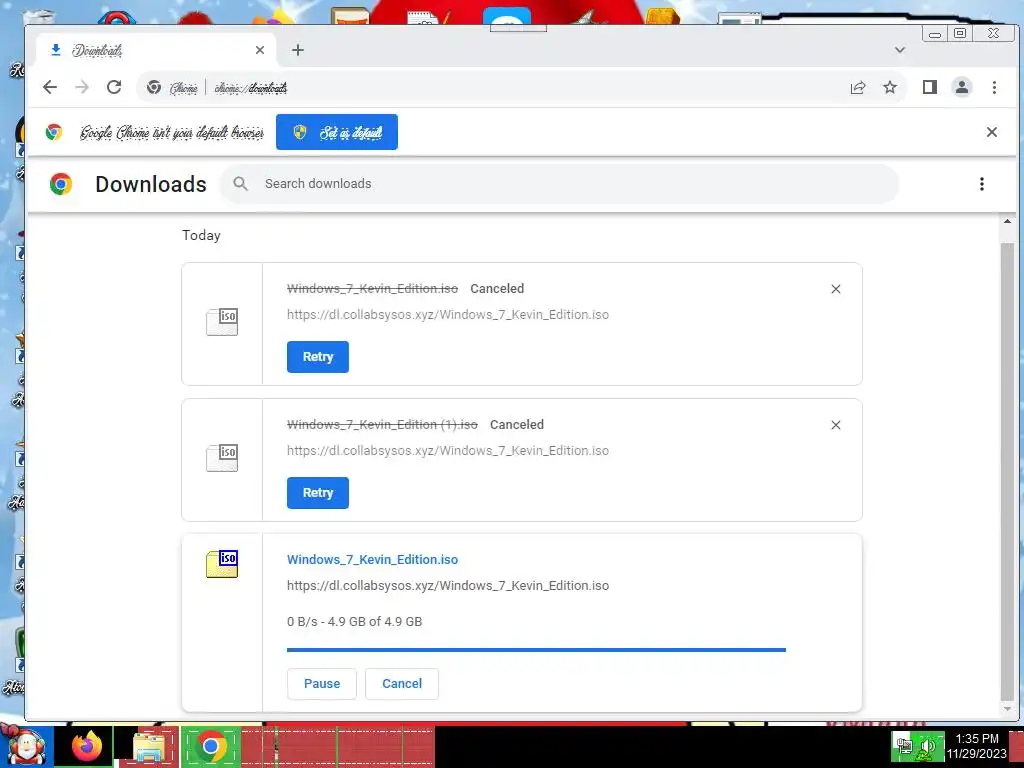Open the taskbar clock showing 1:35 PM
This screenshot has width=1024, height=768.
tap(976, 746)
